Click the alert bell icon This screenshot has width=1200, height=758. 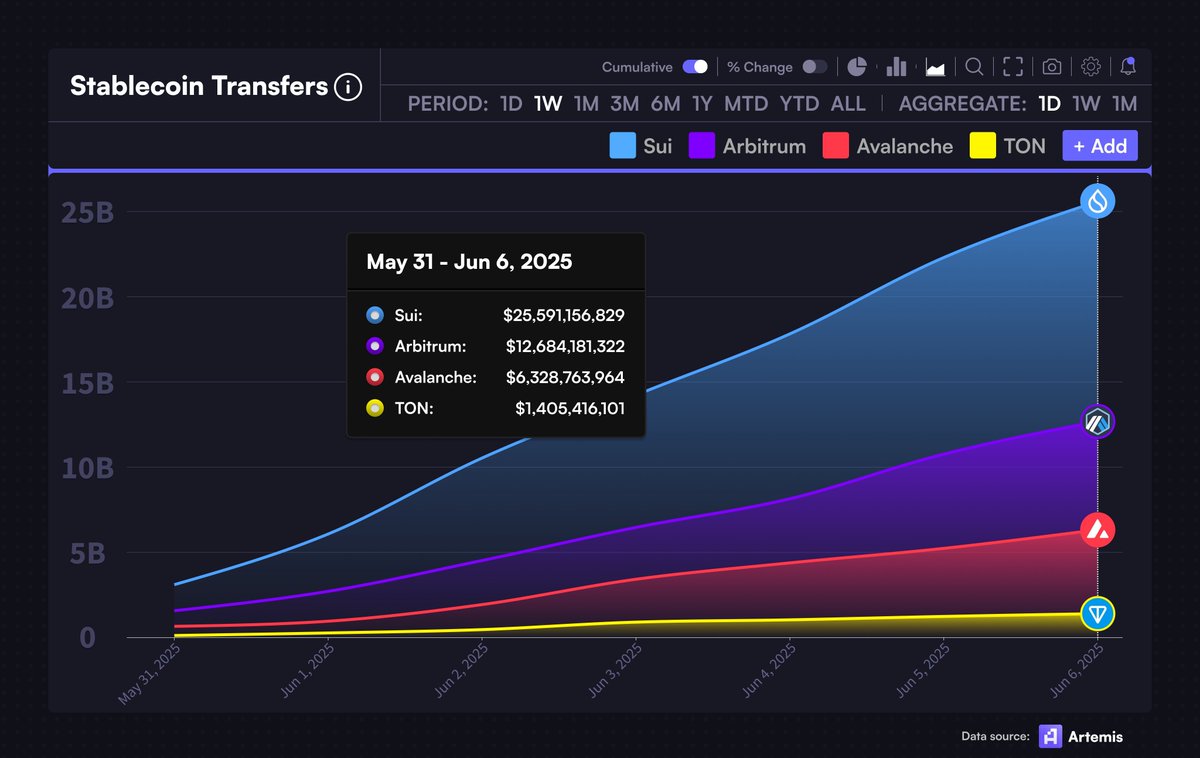click(x=1128, y=67)
